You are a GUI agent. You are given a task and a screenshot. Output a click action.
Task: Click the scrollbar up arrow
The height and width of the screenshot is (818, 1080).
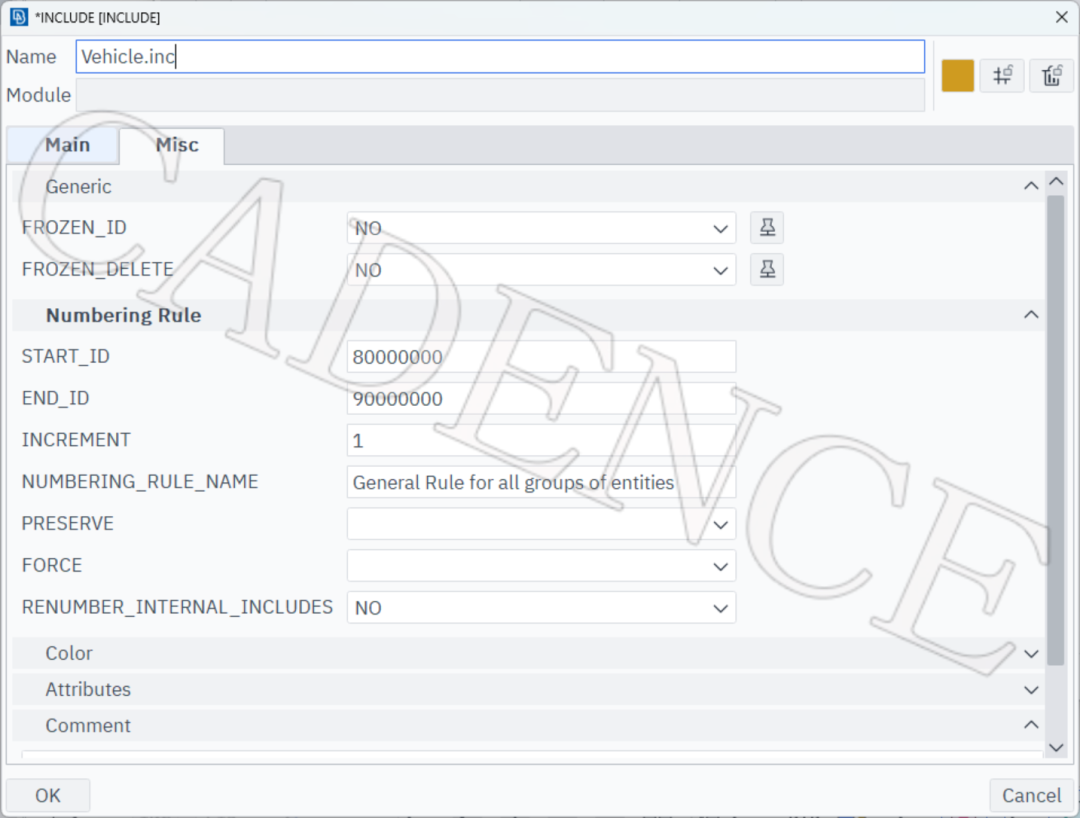[1056, 182]
